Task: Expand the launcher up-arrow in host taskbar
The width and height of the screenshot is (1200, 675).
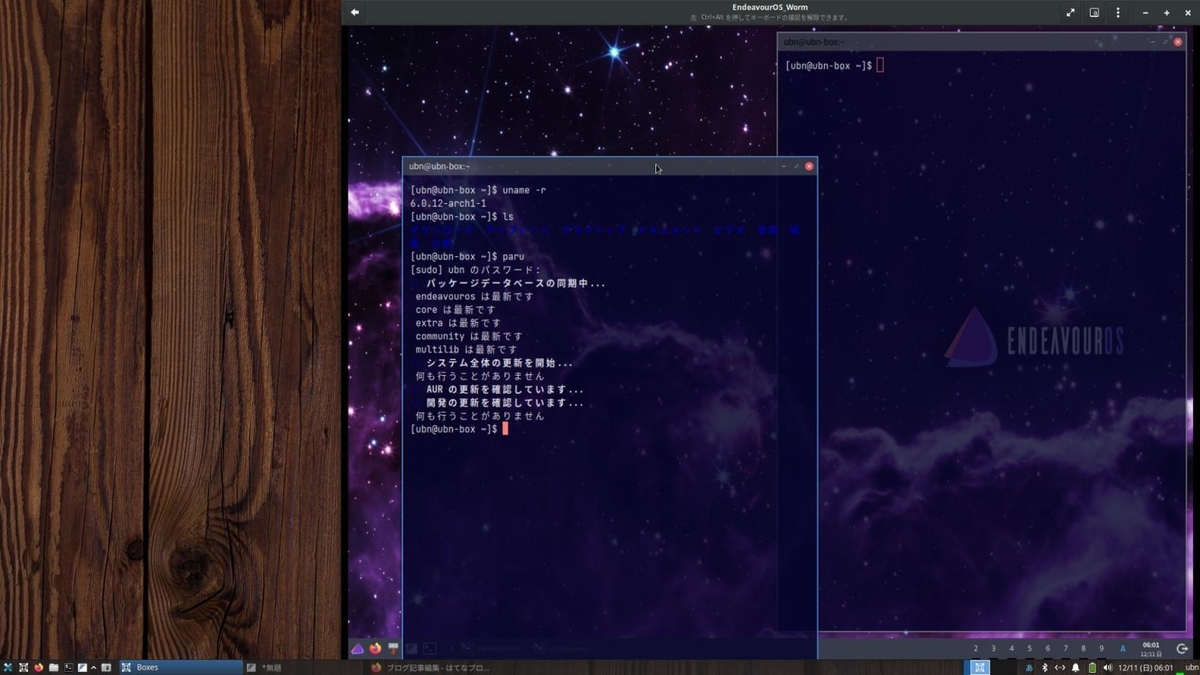Action: click(93, 667)
